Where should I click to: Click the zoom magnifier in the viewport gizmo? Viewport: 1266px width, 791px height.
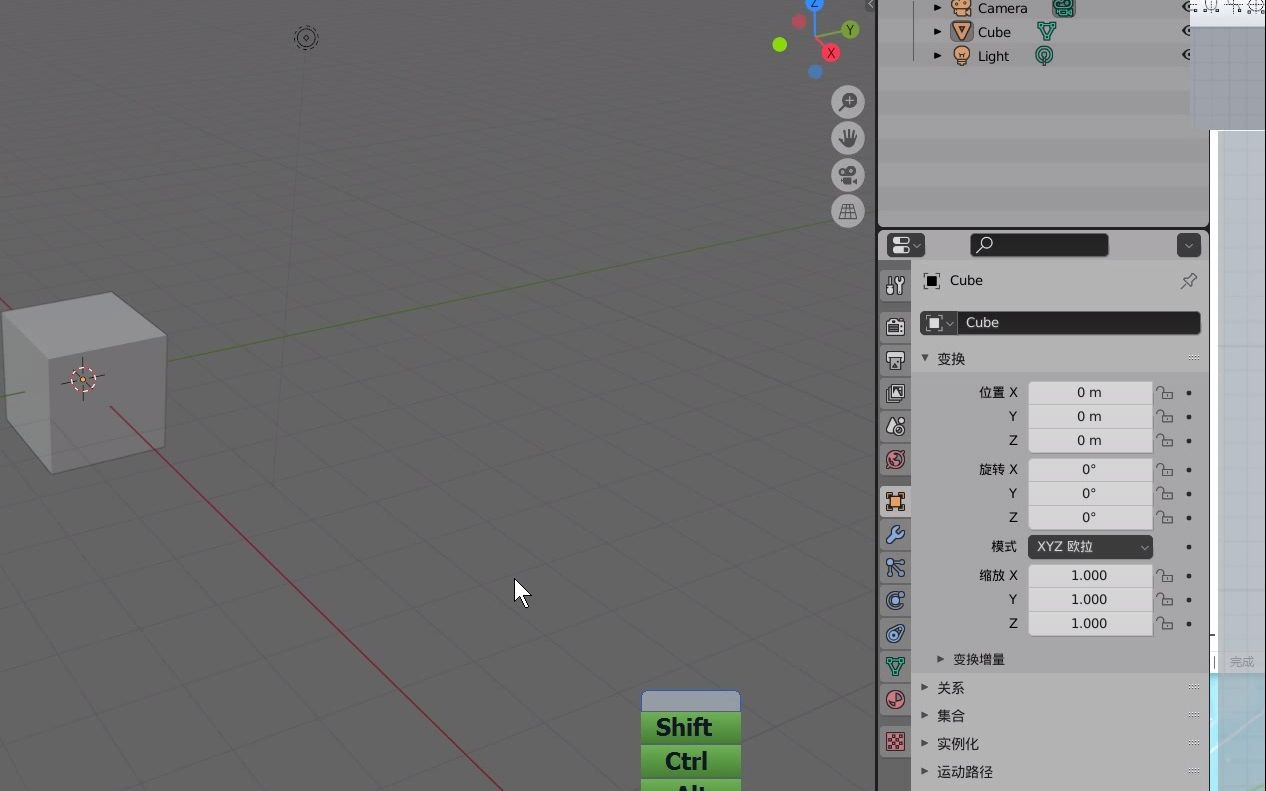tap(847, 101)
